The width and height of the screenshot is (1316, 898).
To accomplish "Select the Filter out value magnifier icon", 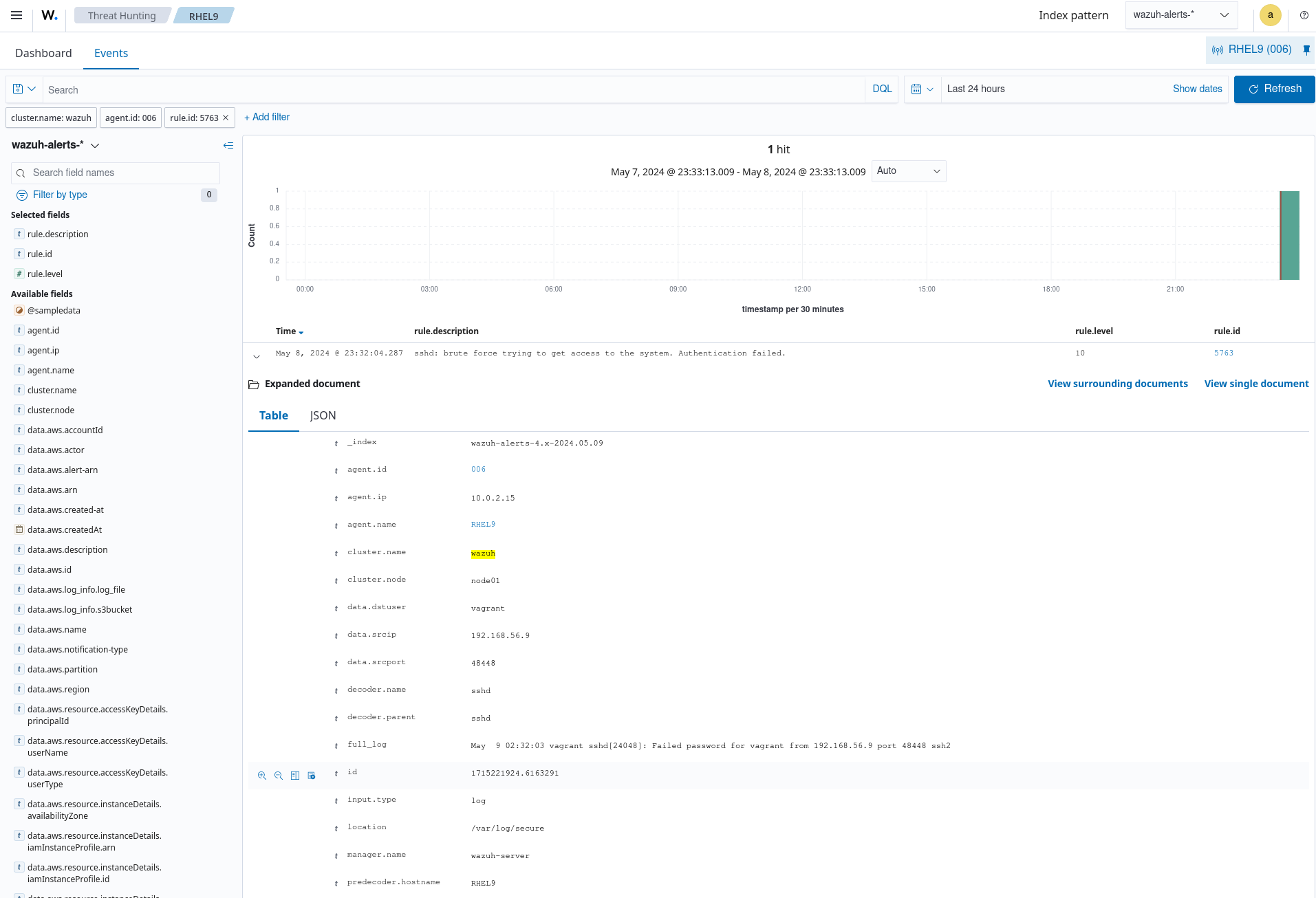I will (x=278, y=775).
